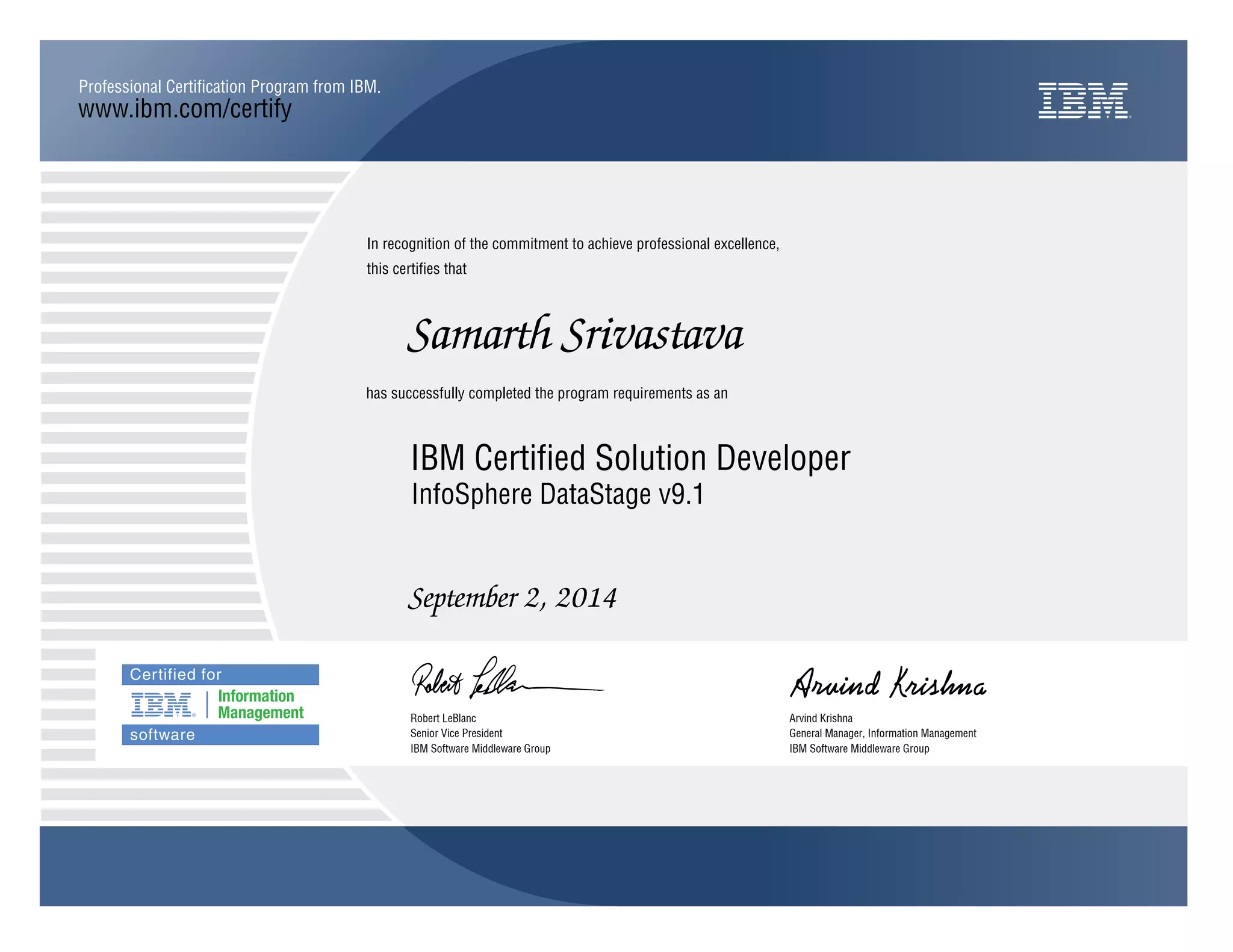1233x952 pixels.
Task: Click the has successfully completed sentence
Action: 547,394
